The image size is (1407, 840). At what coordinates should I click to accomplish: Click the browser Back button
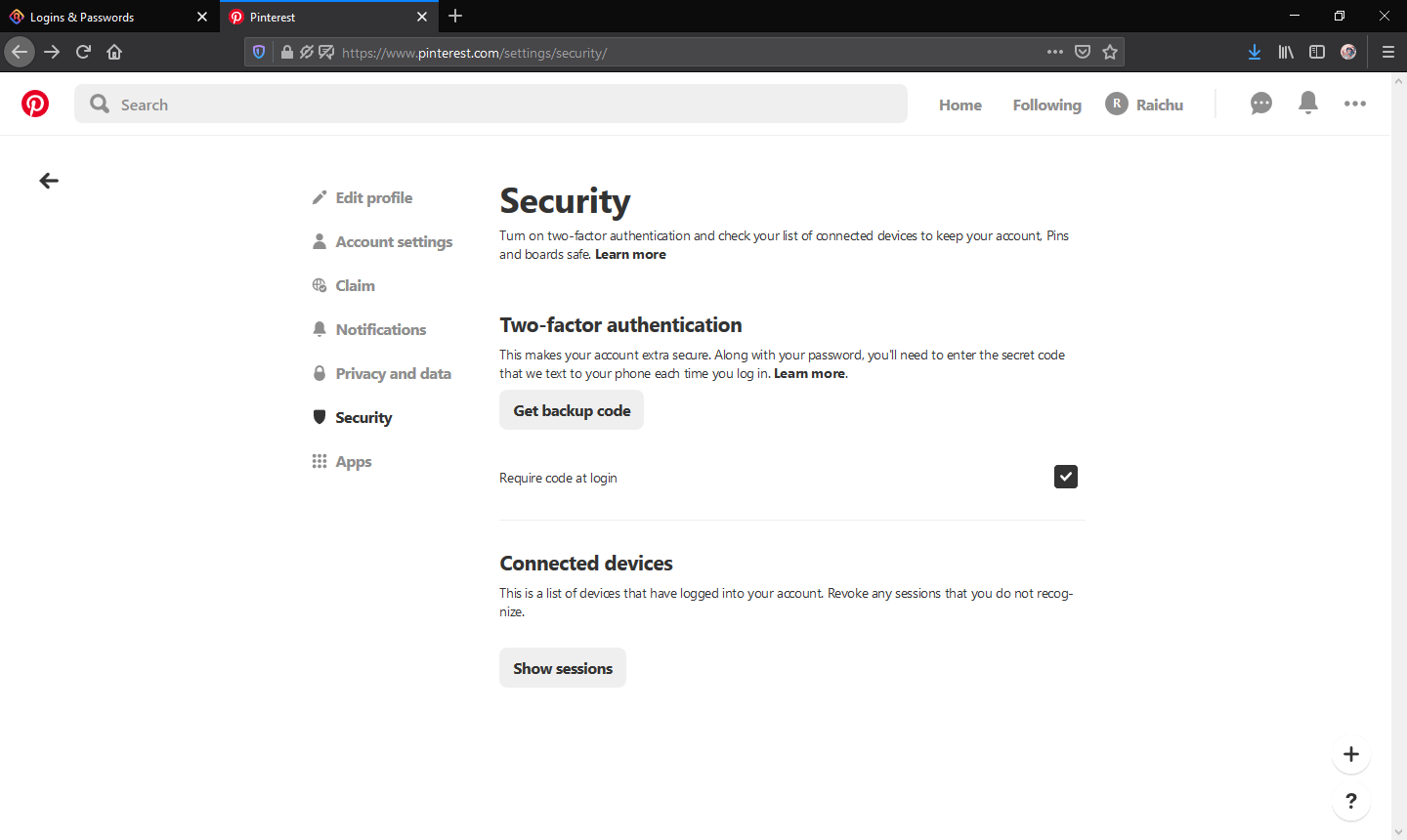point(20,52)
